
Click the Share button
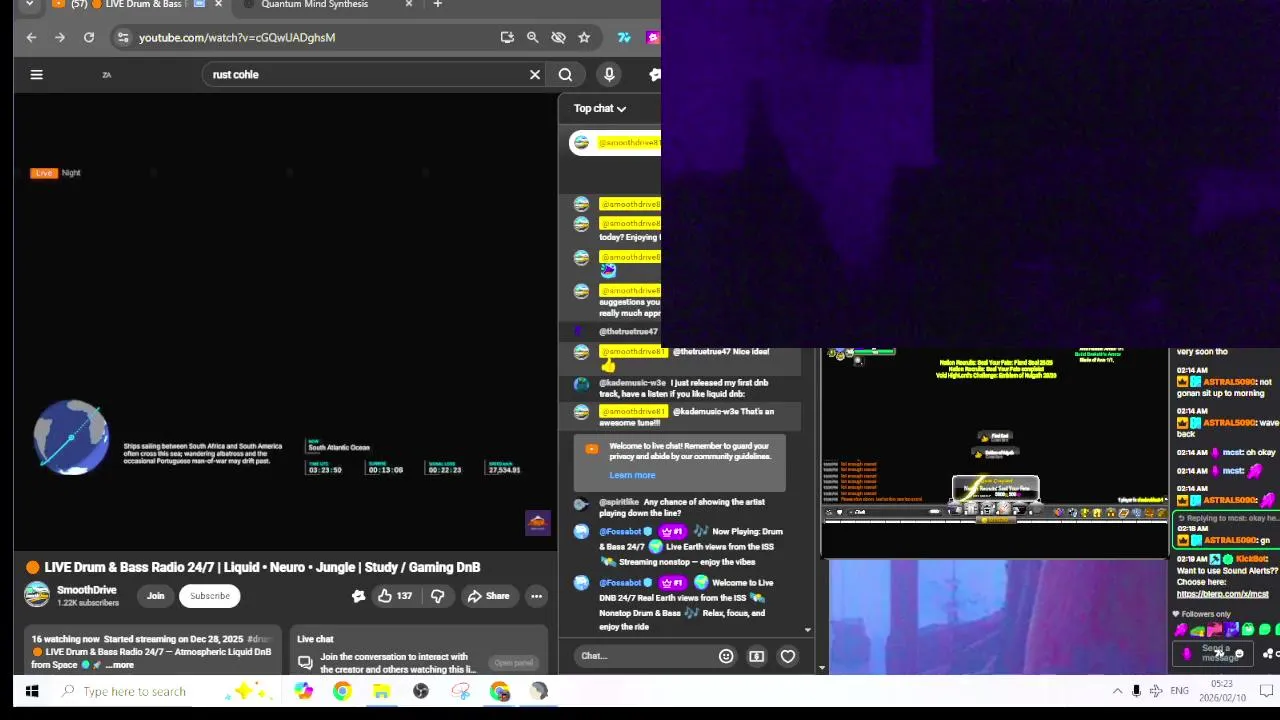488,596
